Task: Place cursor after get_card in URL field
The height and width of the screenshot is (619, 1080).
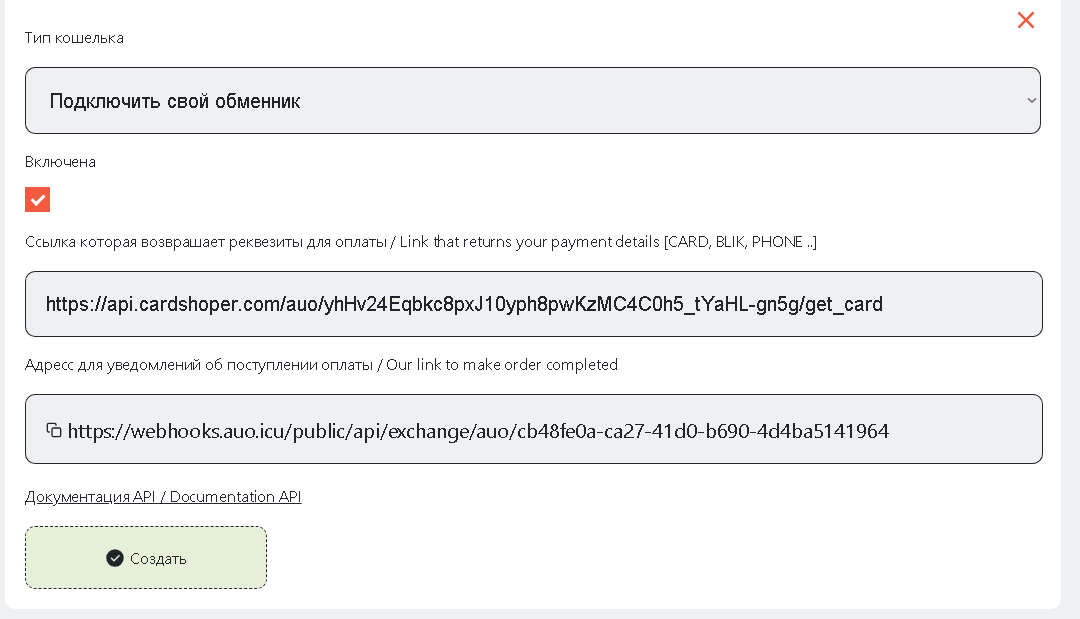Action: pos(884,304)
